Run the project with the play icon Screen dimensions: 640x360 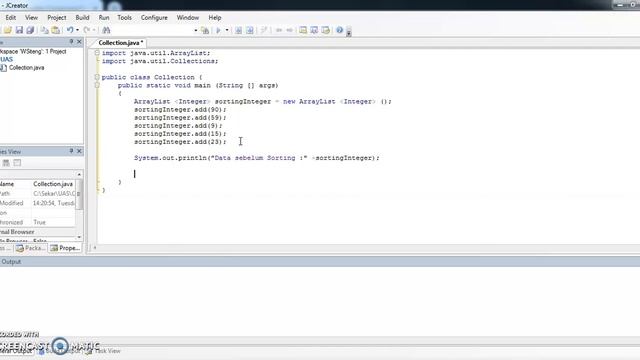coord(218,30)
